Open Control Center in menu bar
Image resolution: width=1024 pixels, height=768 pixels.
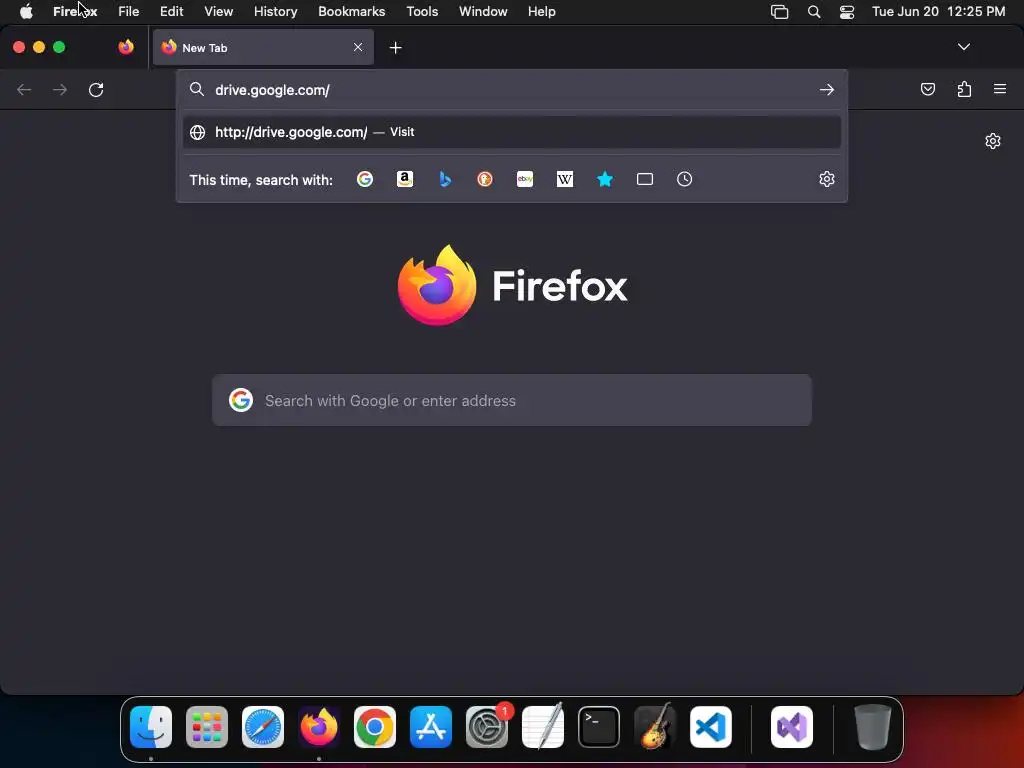(x=847, y=12)
